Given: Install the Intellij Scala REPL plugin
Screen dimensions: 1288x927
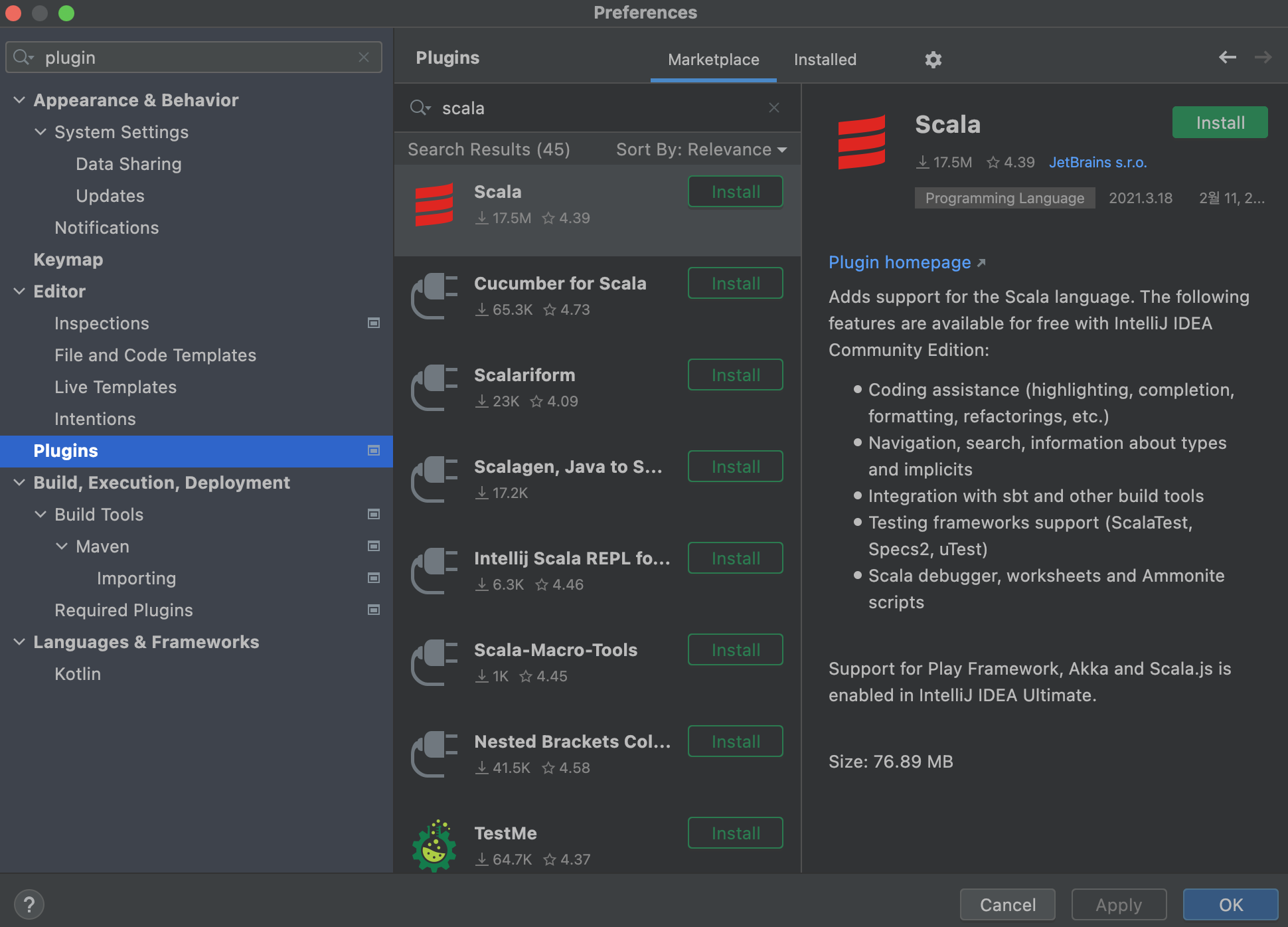Looking at the screenshot, I should point(735,558).
